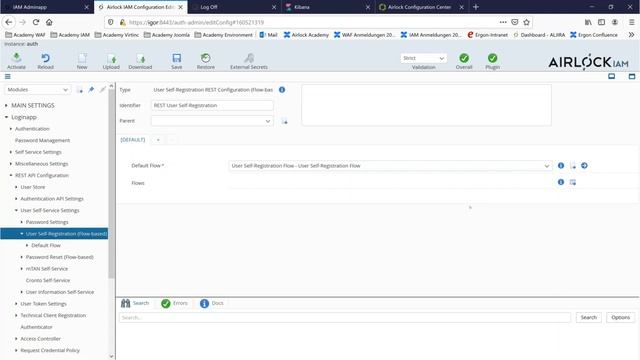The image size is (640, 360).
Task: Expand Self Service Settings node
Action: (x=11, y=152)
